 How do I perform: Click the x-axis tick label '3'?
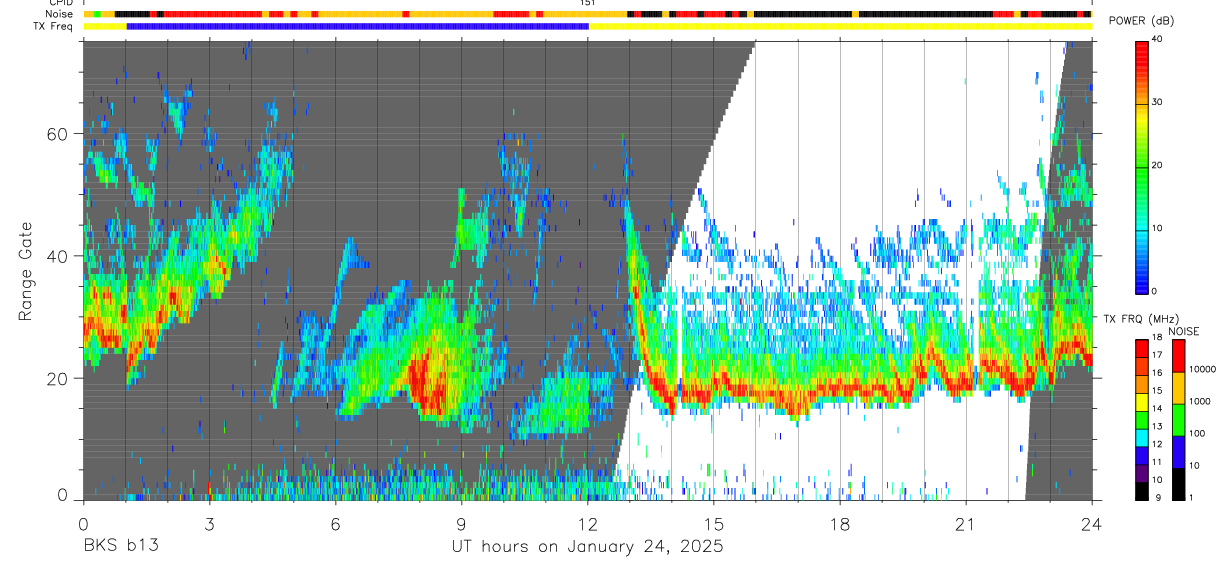coord(209,523)
